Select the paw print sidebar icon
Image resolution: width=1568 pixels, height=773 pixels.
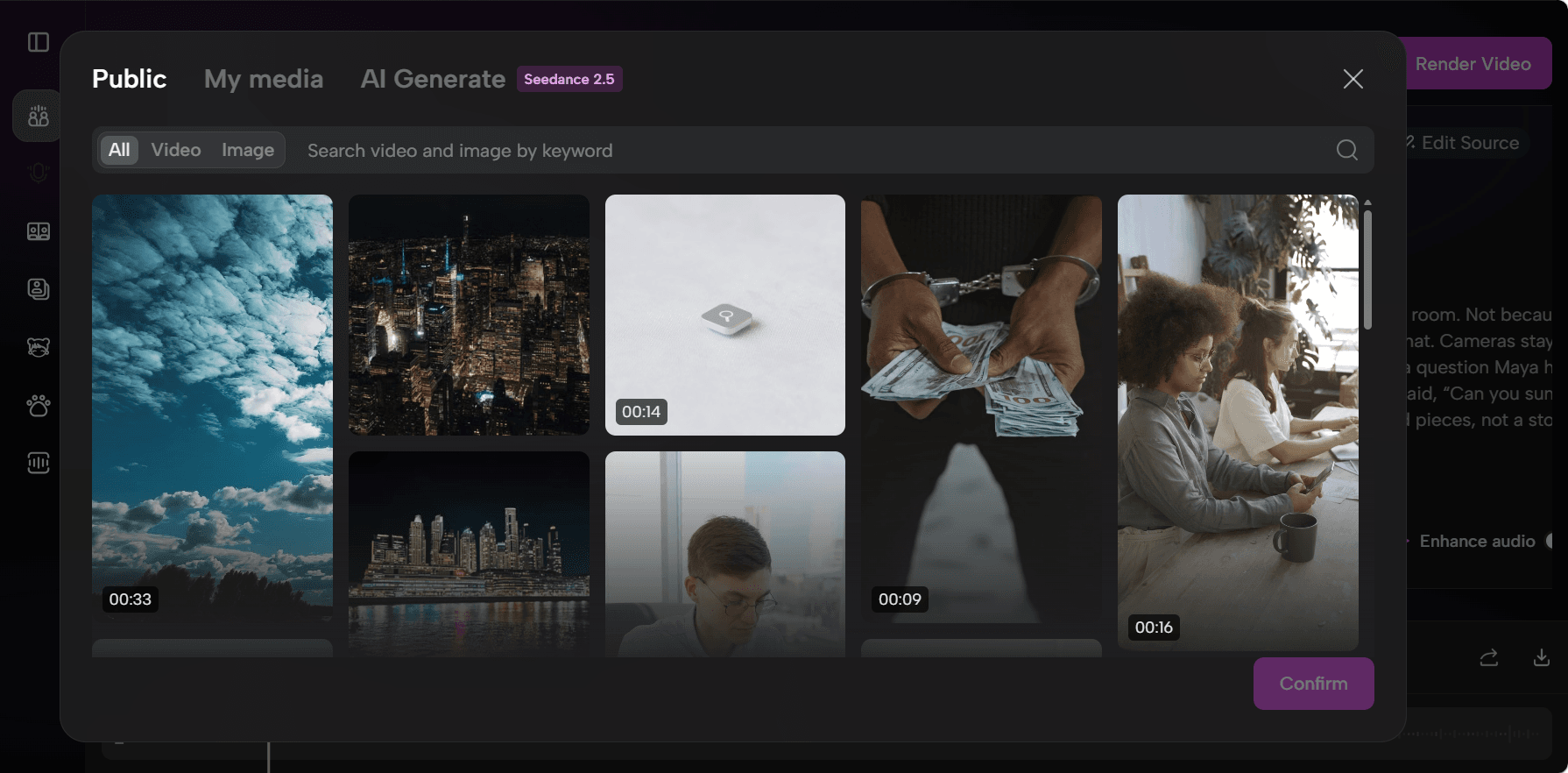coord(39,405)
